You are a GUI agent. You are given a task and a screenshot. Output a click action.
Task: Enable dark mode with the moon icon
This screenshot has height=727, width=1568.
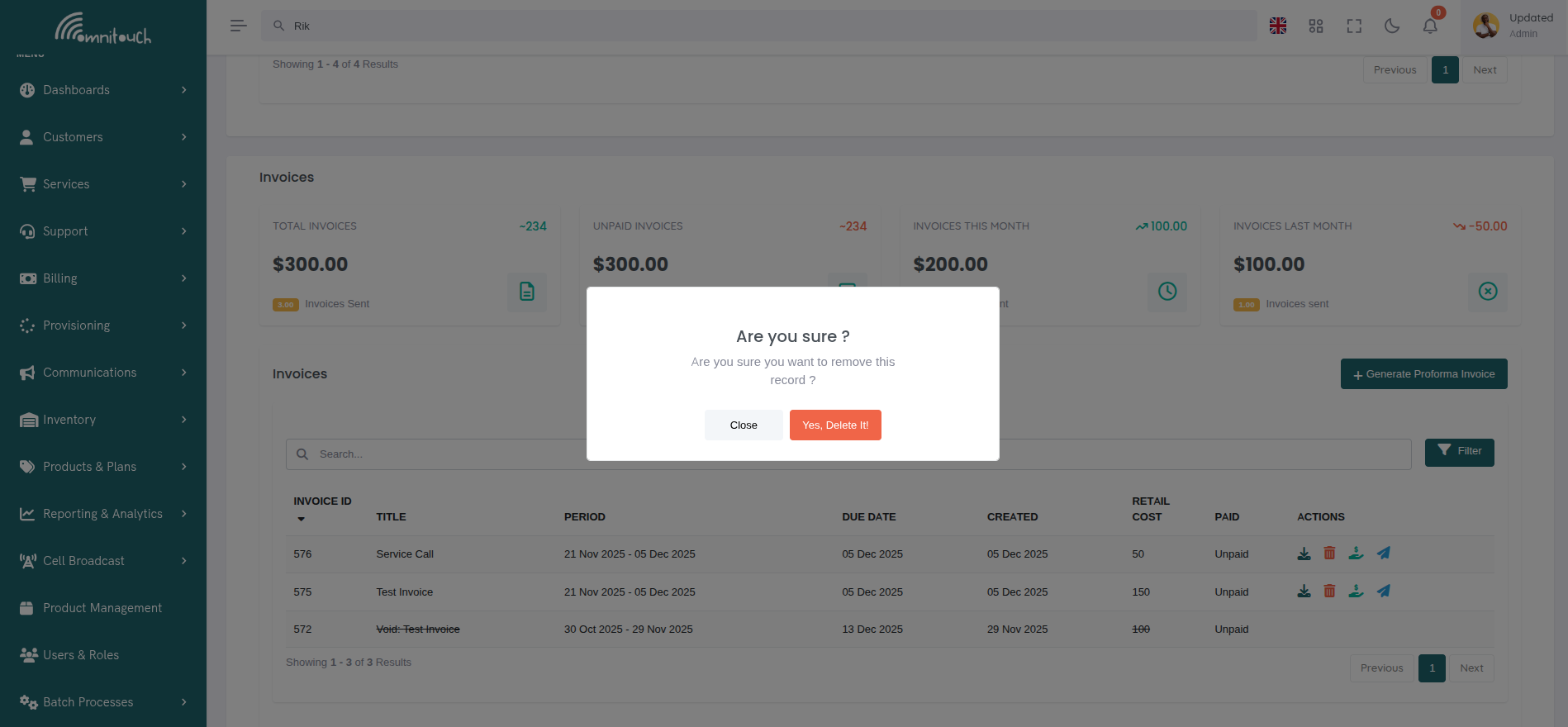pos(1391,26)
